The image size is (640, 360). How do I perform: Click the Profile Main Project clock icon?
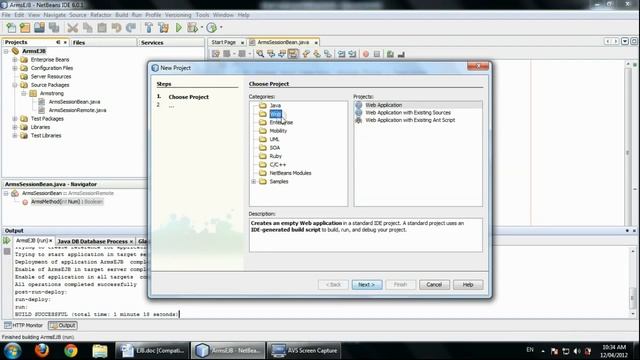click(x=211, y=28)
